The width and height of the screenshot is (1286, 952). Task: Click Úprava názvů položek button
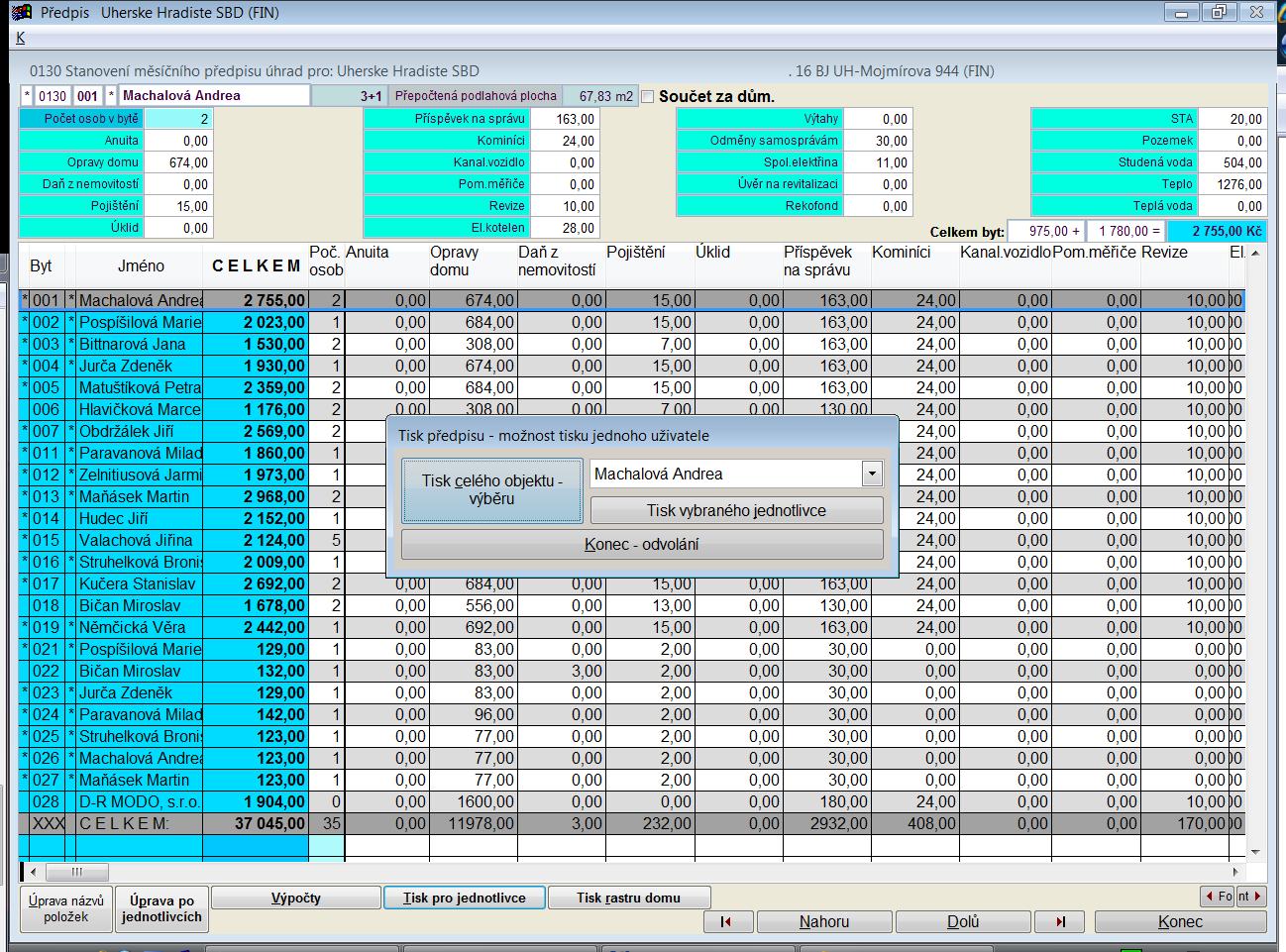(65, 909)
